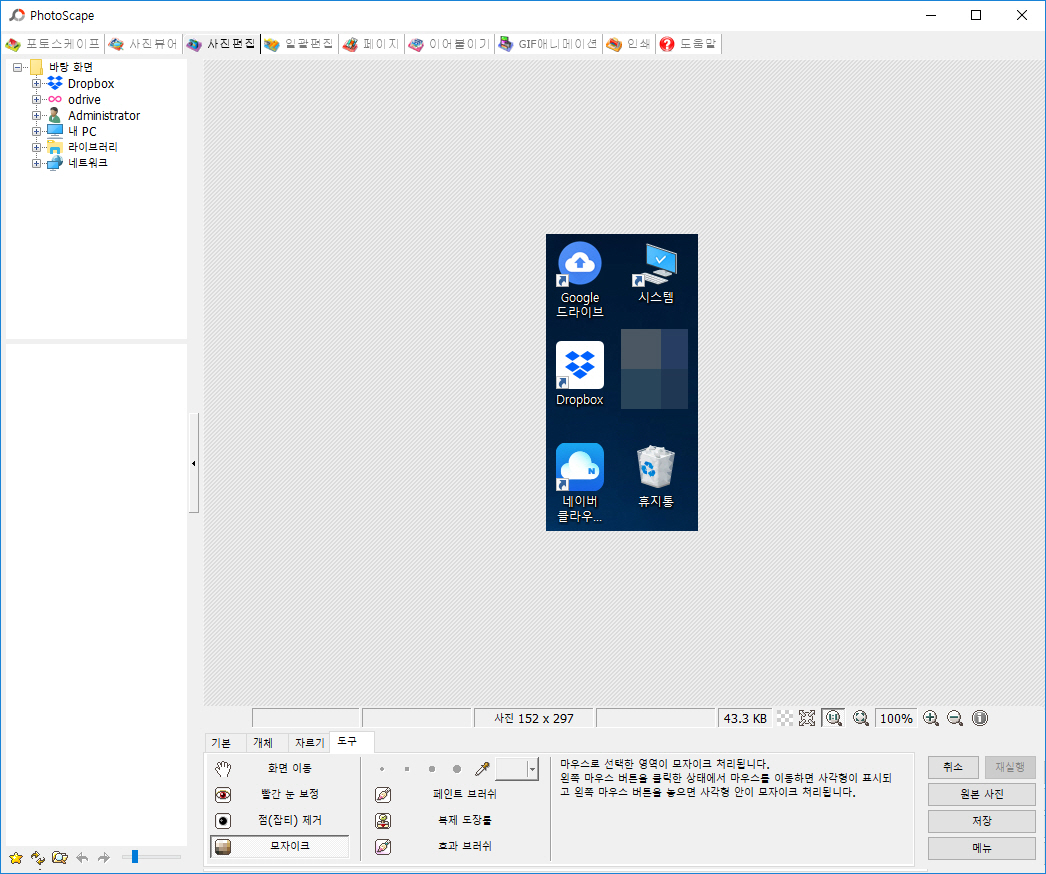The height and width of the screenshot is (874, 1046).
Task: Select 라이브러리 in the folder tree
Action: [x=93, y=147]
